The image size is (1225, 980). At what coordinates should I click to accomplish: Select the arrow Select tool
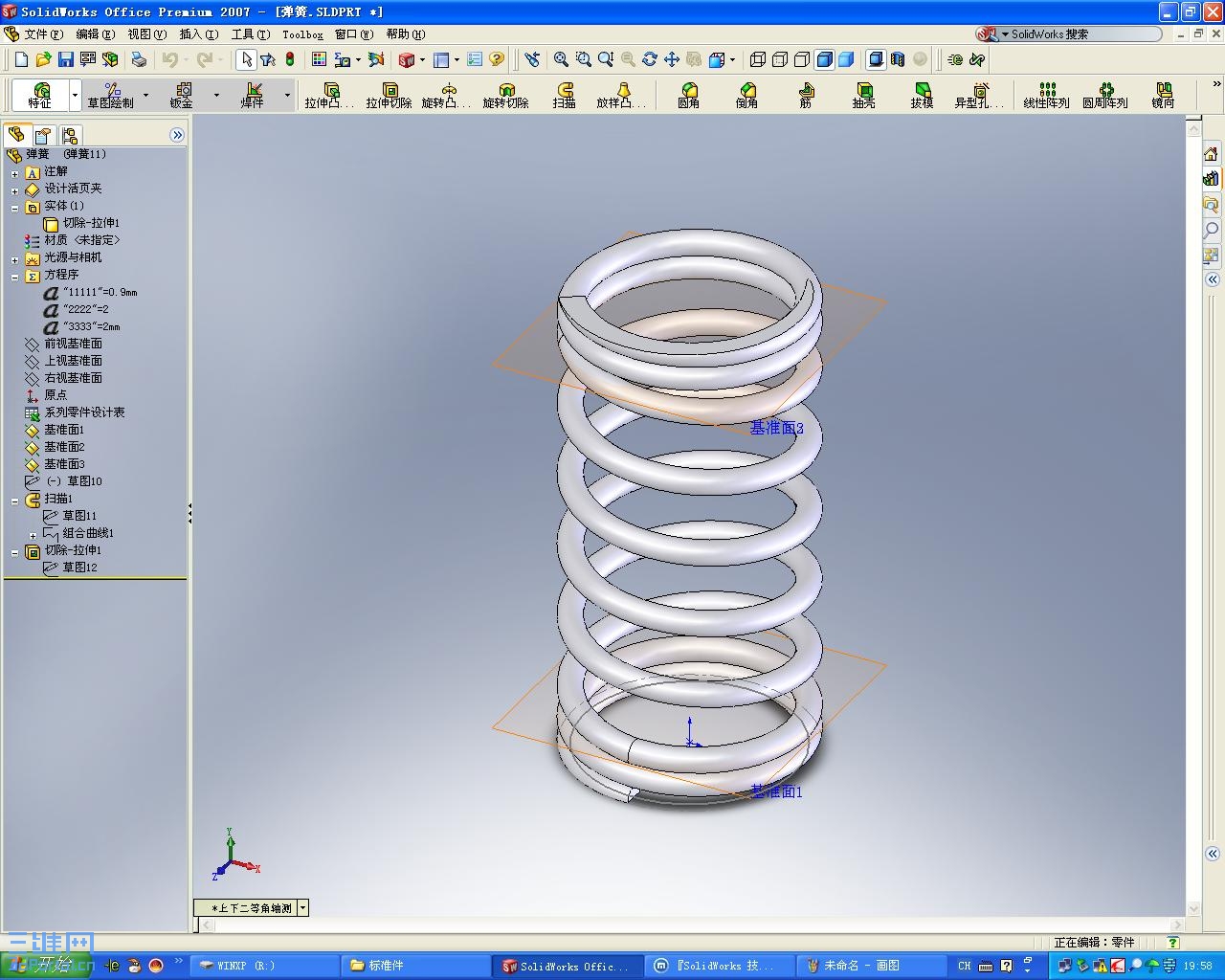(246, 59)
